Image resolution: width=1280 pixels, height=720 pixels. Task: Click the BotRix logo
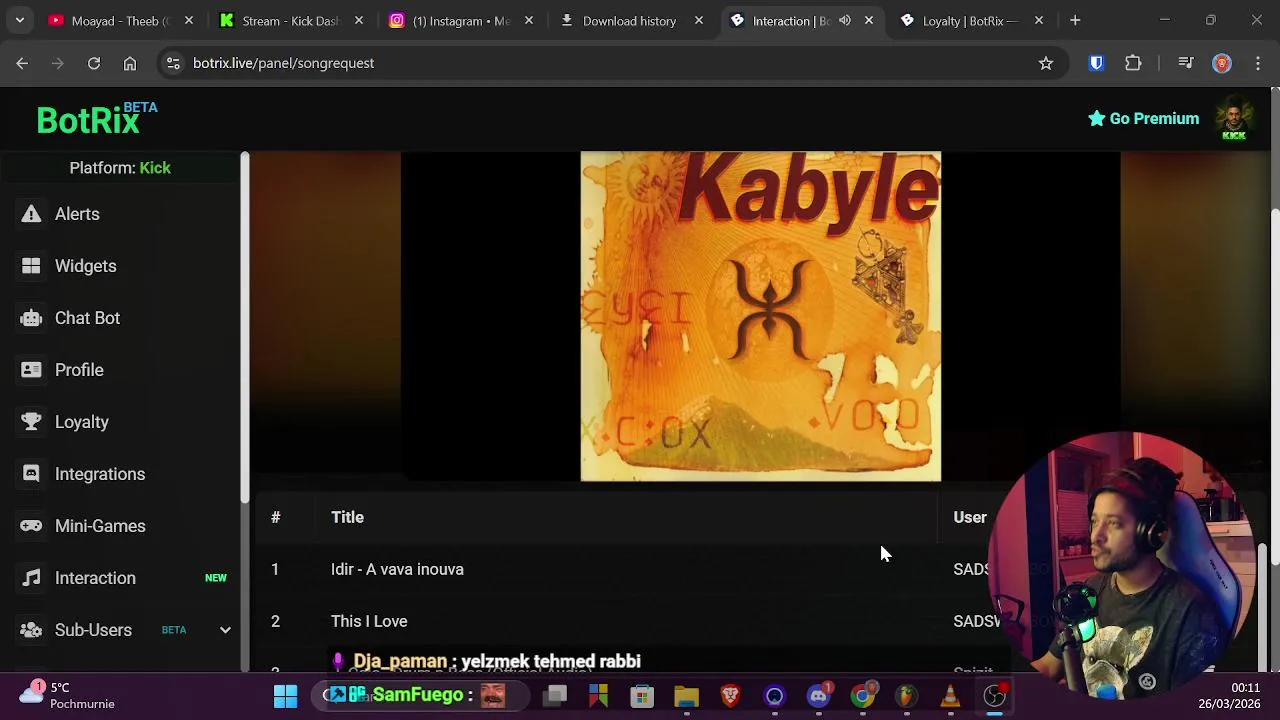point(96,119)
